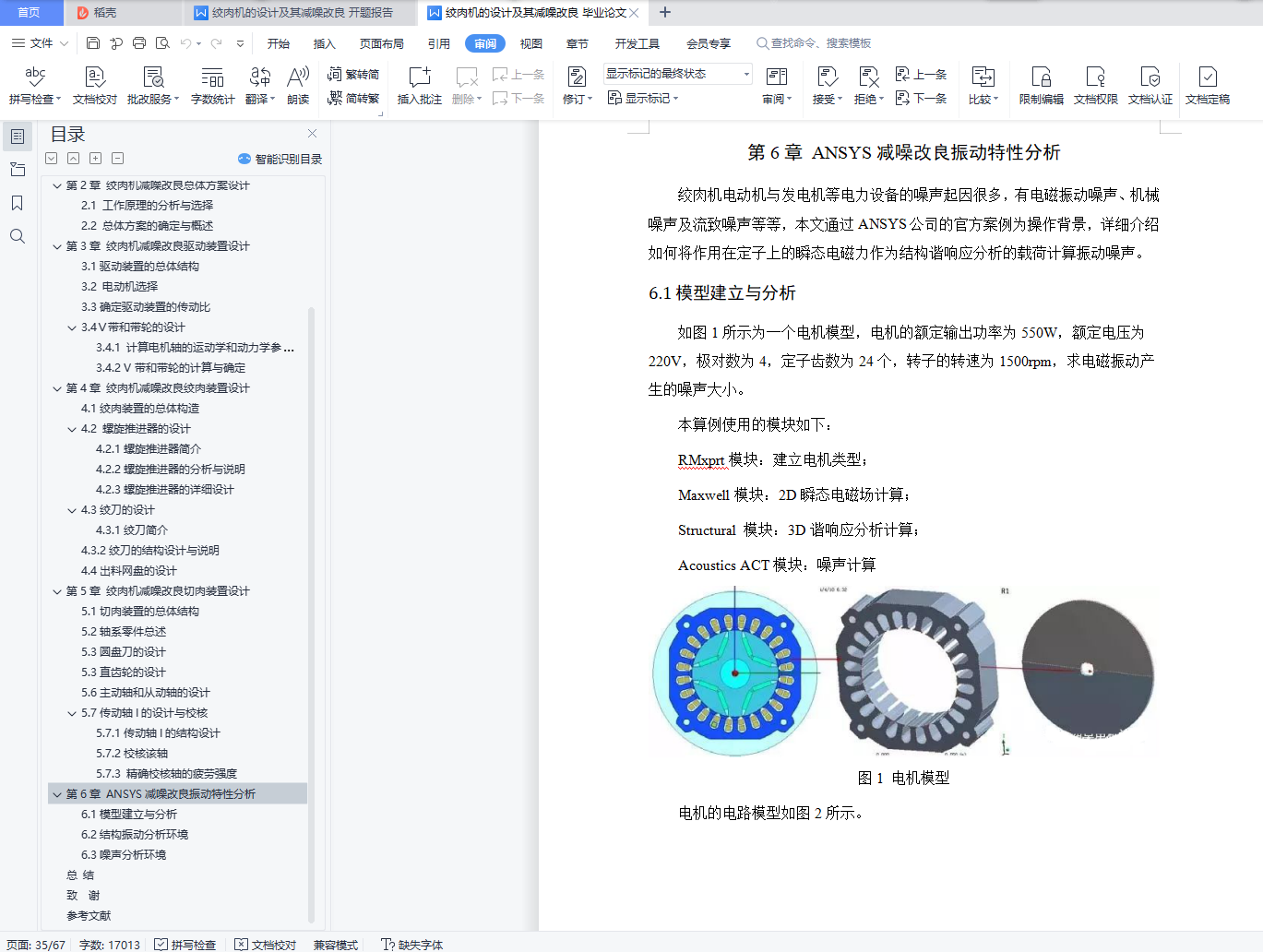This screenshot has height=952, width=1263.
Task: Click the 页面: 35/67 page indicator
Action: [36, 945]
